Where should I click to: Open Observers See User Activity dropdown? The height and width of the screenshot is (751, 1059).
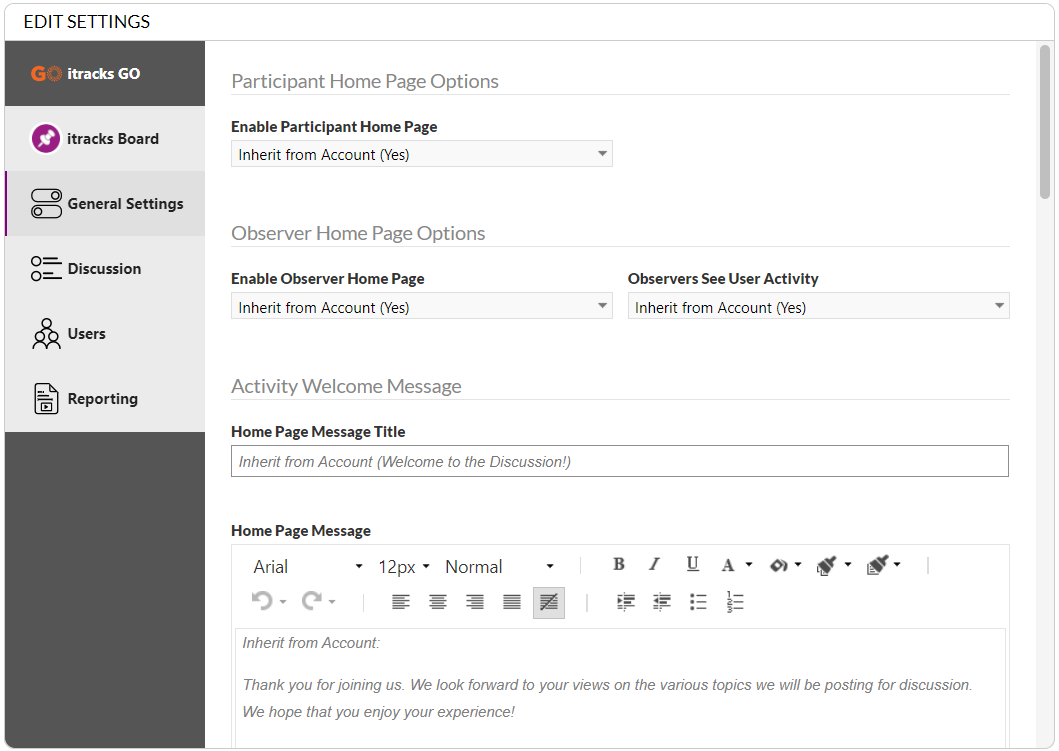point(819,306)
